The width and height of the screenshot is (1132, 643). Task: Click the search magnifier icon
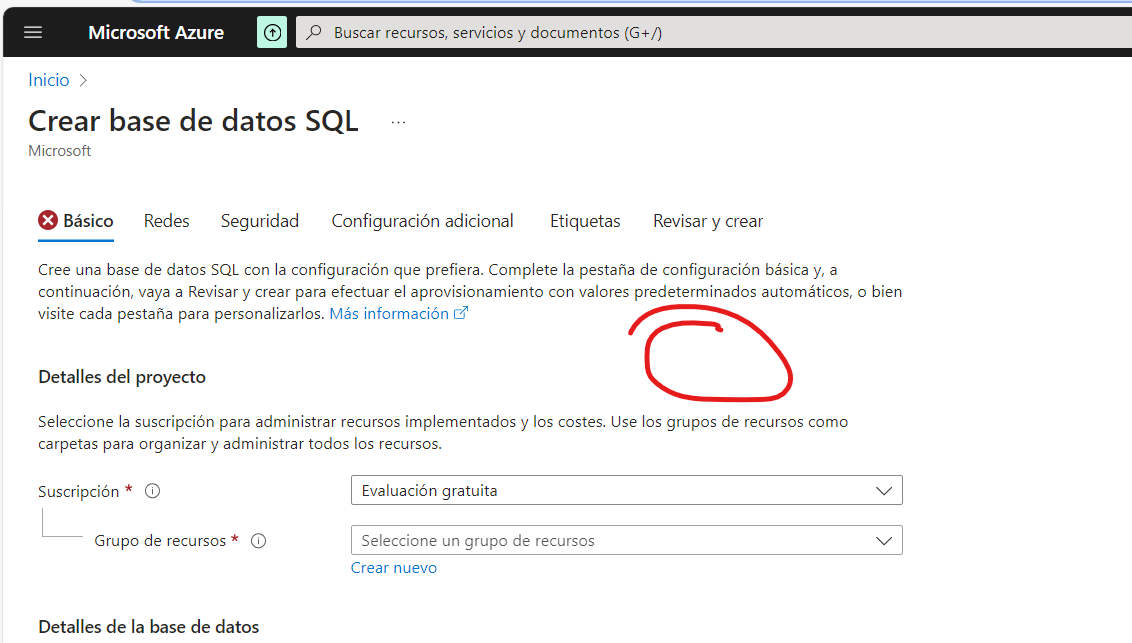[314, 32]
